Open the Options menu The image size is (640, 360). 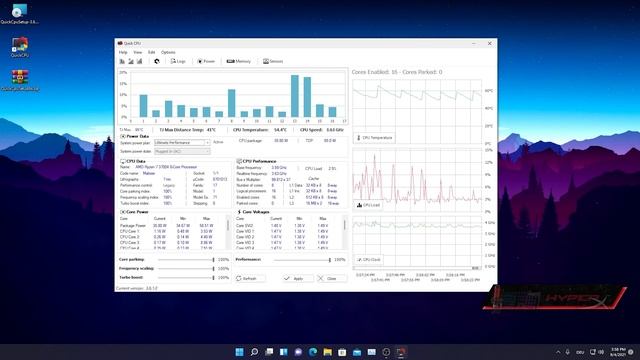(168, 52)
